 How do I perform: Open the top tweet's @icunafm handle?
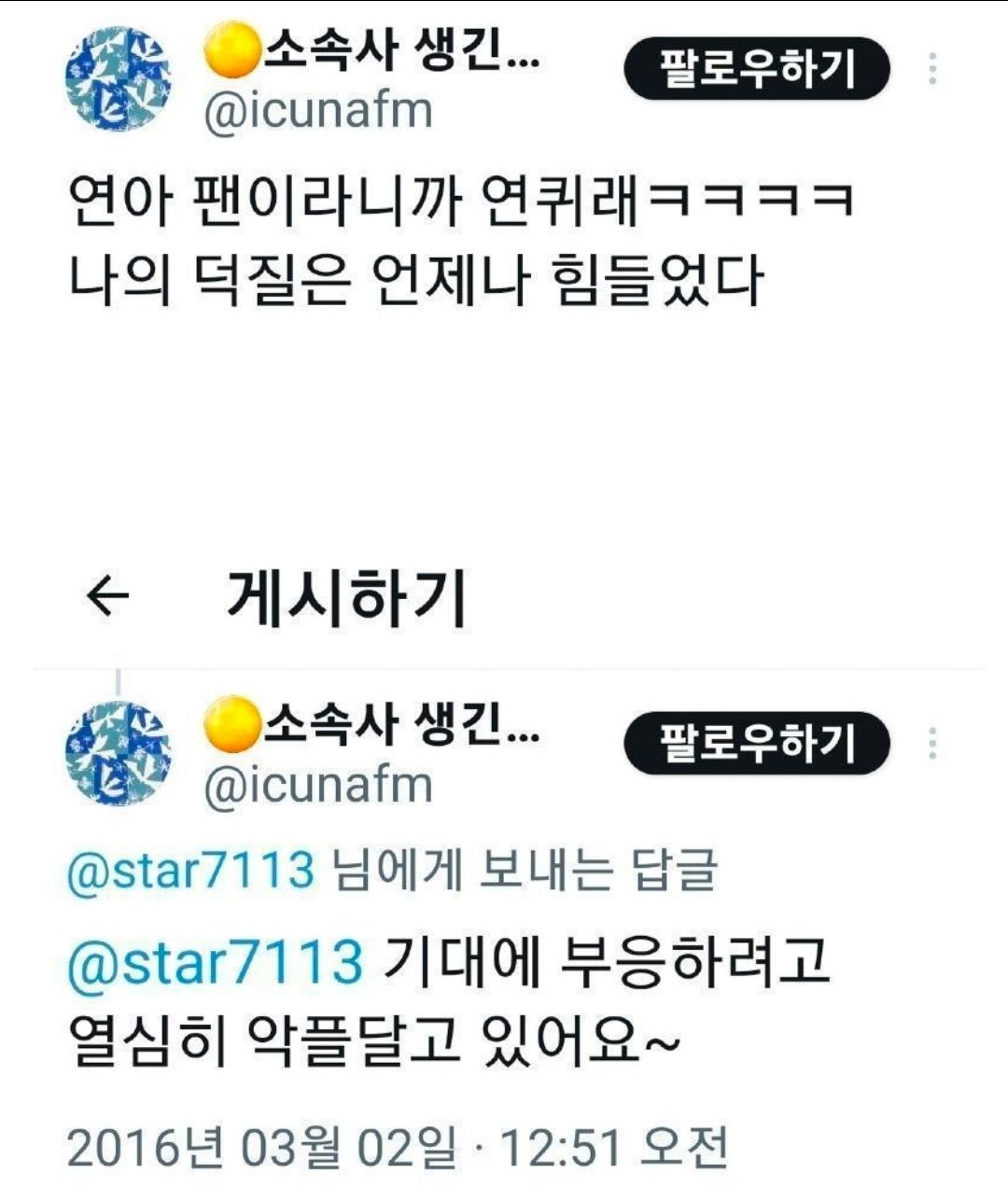point(319,111)
